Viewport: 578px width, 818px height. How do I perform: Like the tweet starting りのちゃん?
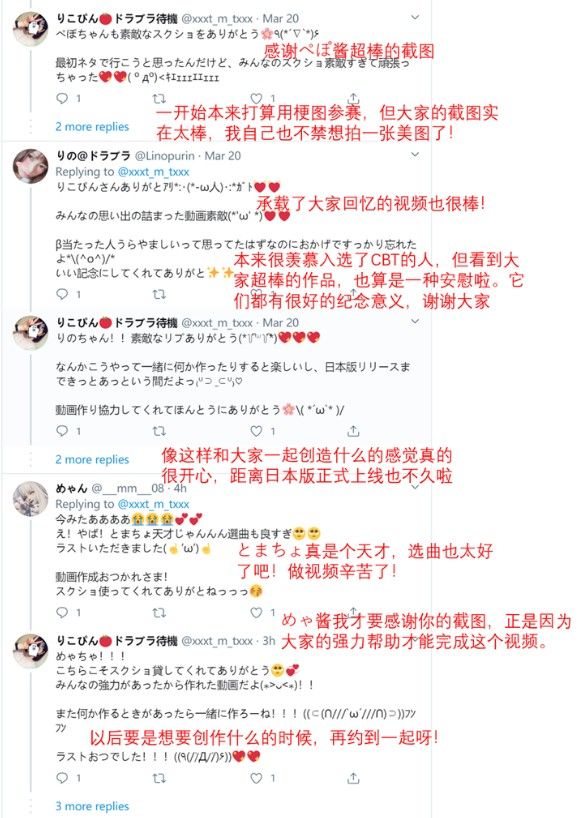pyautogui.click(x=256, y=431)
